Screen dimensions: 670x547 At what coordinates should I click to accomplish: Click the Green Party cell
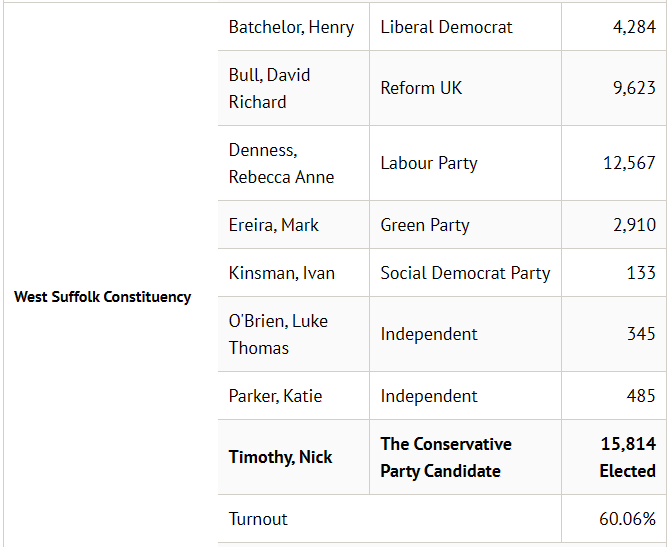point(465,225)
